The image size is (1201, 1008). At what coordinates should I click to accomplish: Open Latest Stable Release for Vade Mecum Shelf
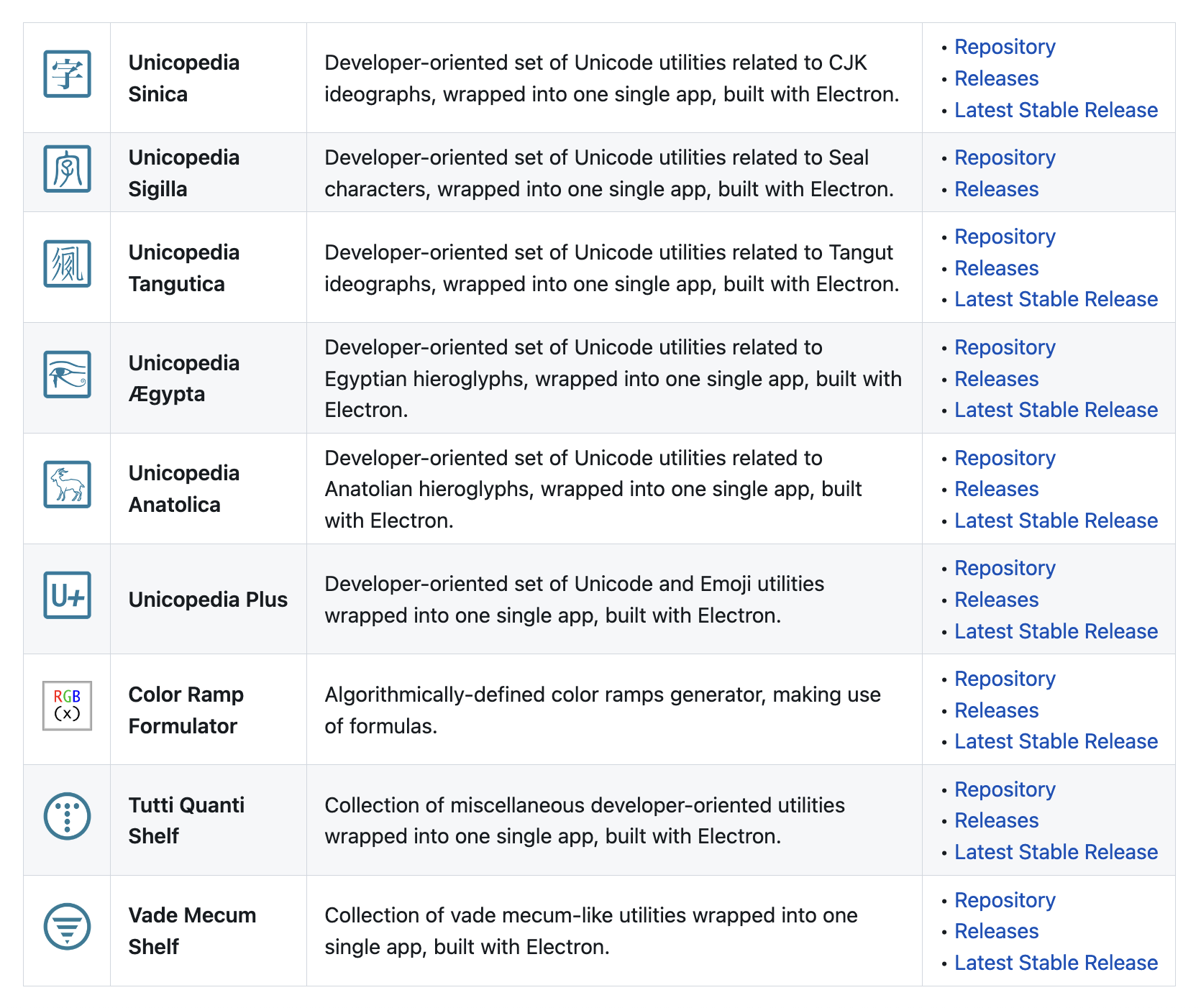click(1056, 963)
